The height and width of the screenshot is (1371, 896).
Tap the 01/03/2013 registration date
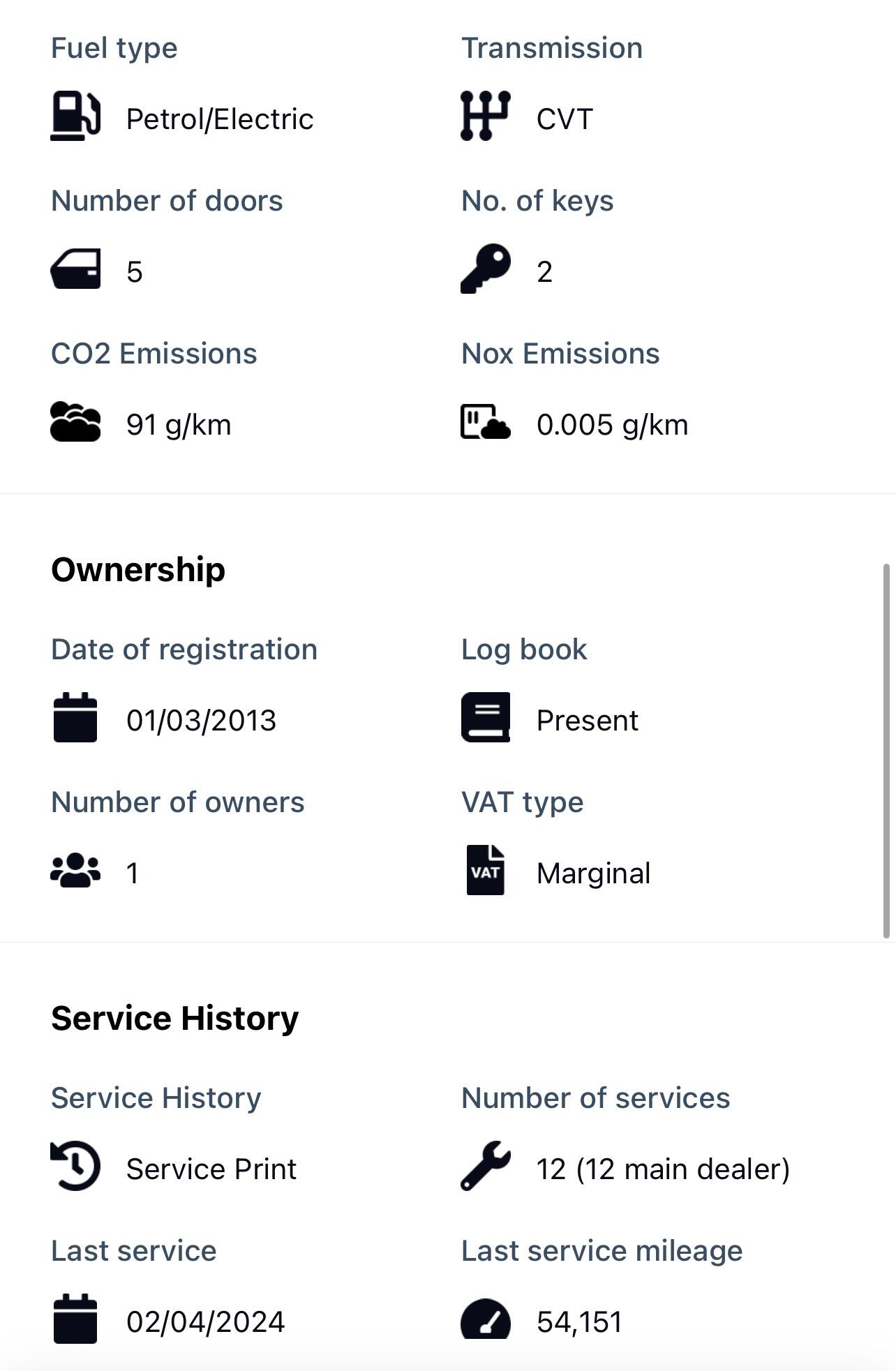point(201,720)
